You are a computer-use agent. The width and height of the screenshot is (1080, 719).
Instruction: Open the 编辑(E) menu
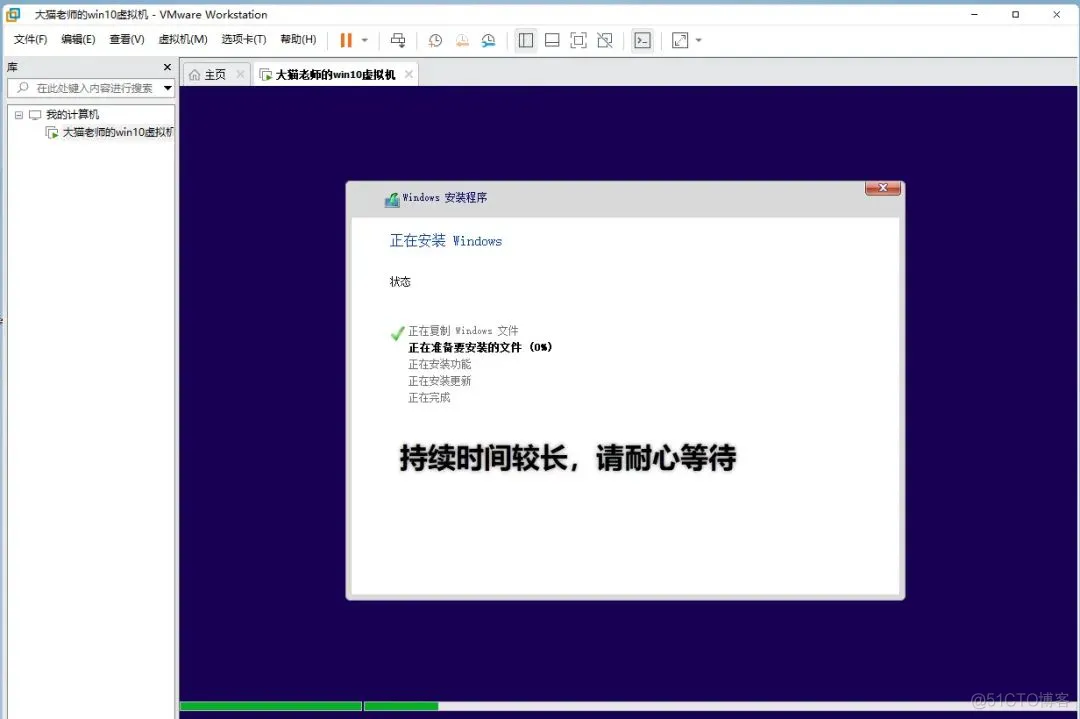(78, 39)
